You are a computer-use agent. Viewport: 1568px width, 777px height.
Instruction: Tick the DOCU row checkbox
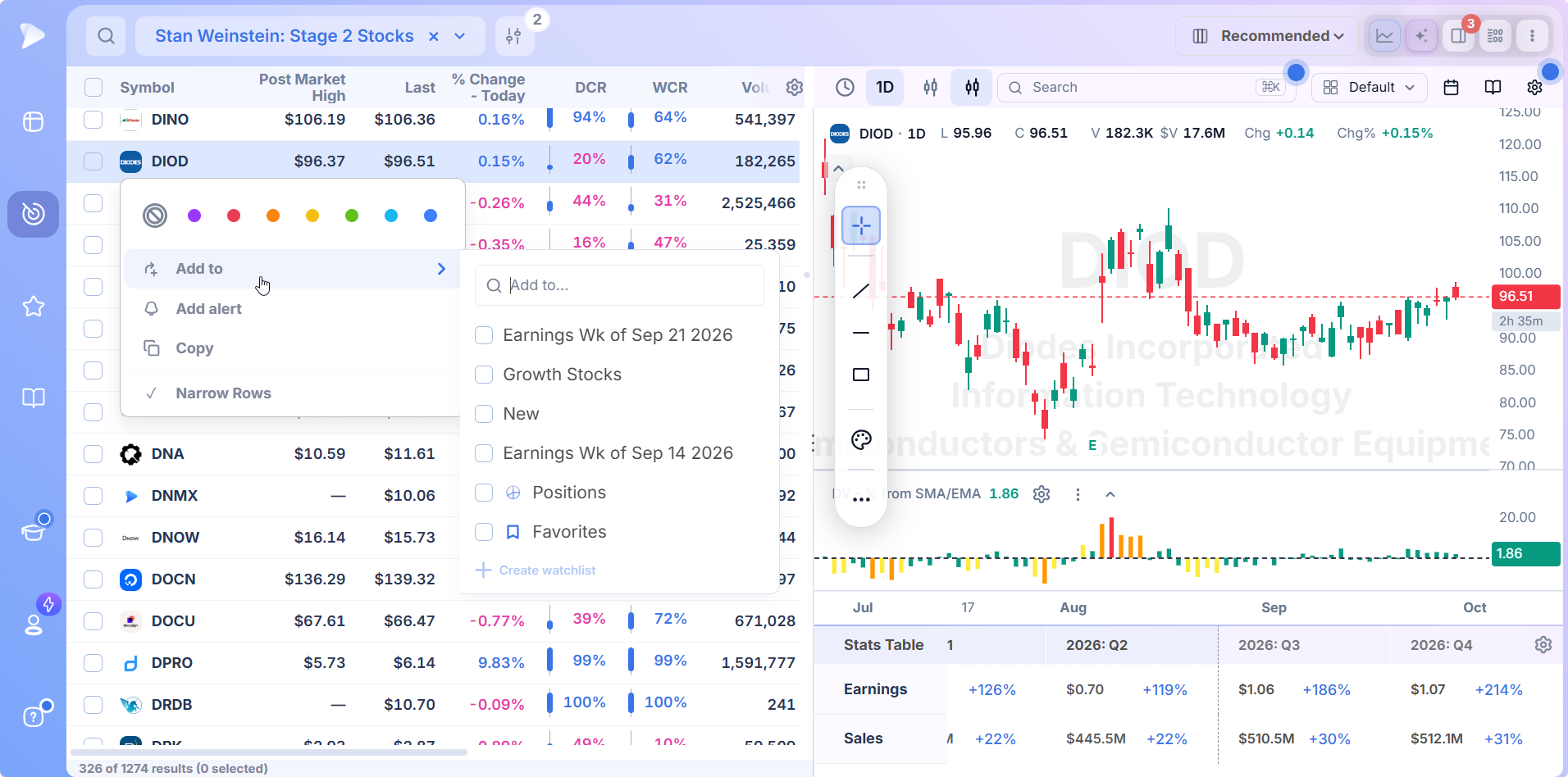(x=93, y=621)
